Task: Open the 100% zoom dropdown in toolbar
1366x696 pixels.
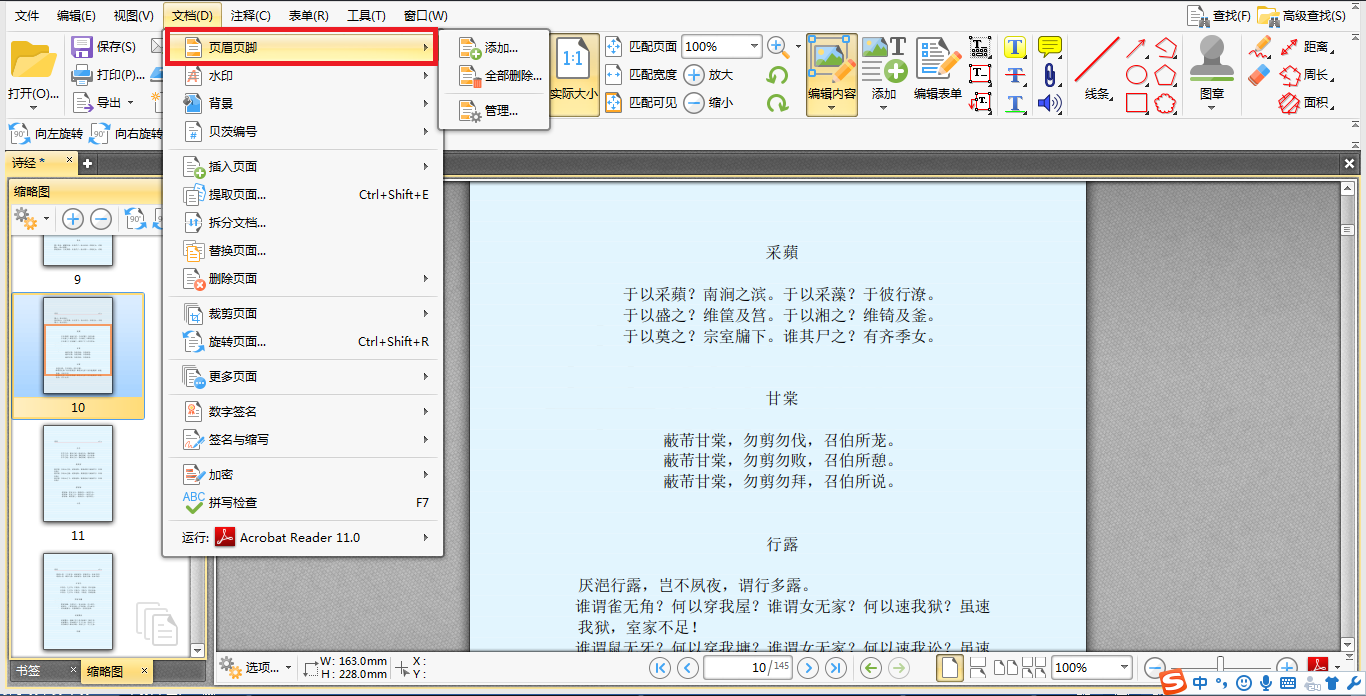Action: coord(754,46)
